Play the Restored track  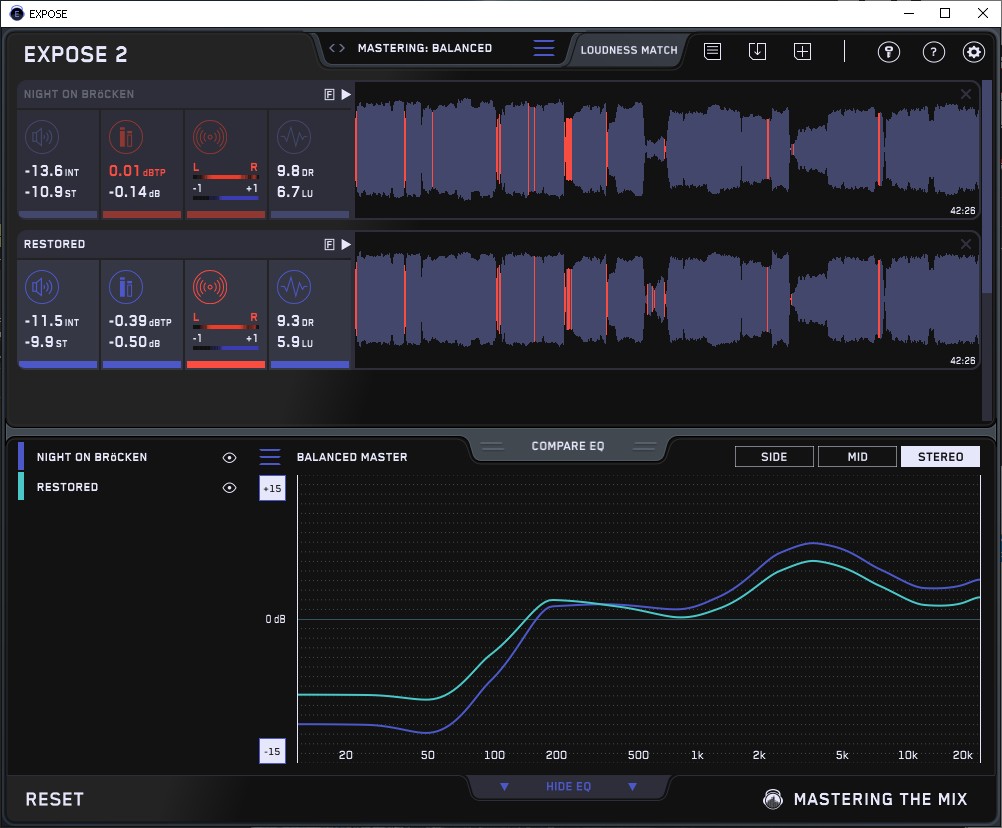(346, 245)
